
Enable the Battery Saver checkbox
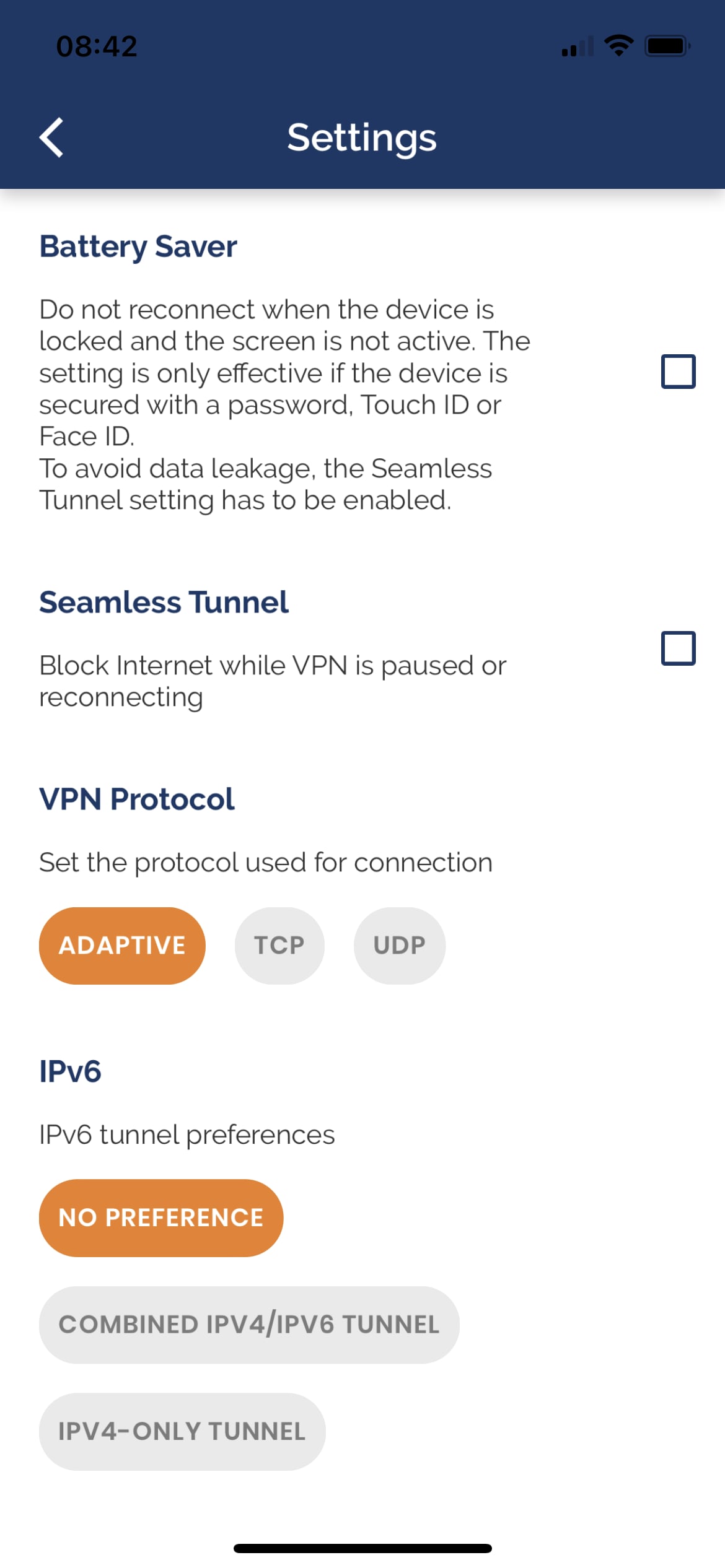pyautogui.click(x=678, y=372)
